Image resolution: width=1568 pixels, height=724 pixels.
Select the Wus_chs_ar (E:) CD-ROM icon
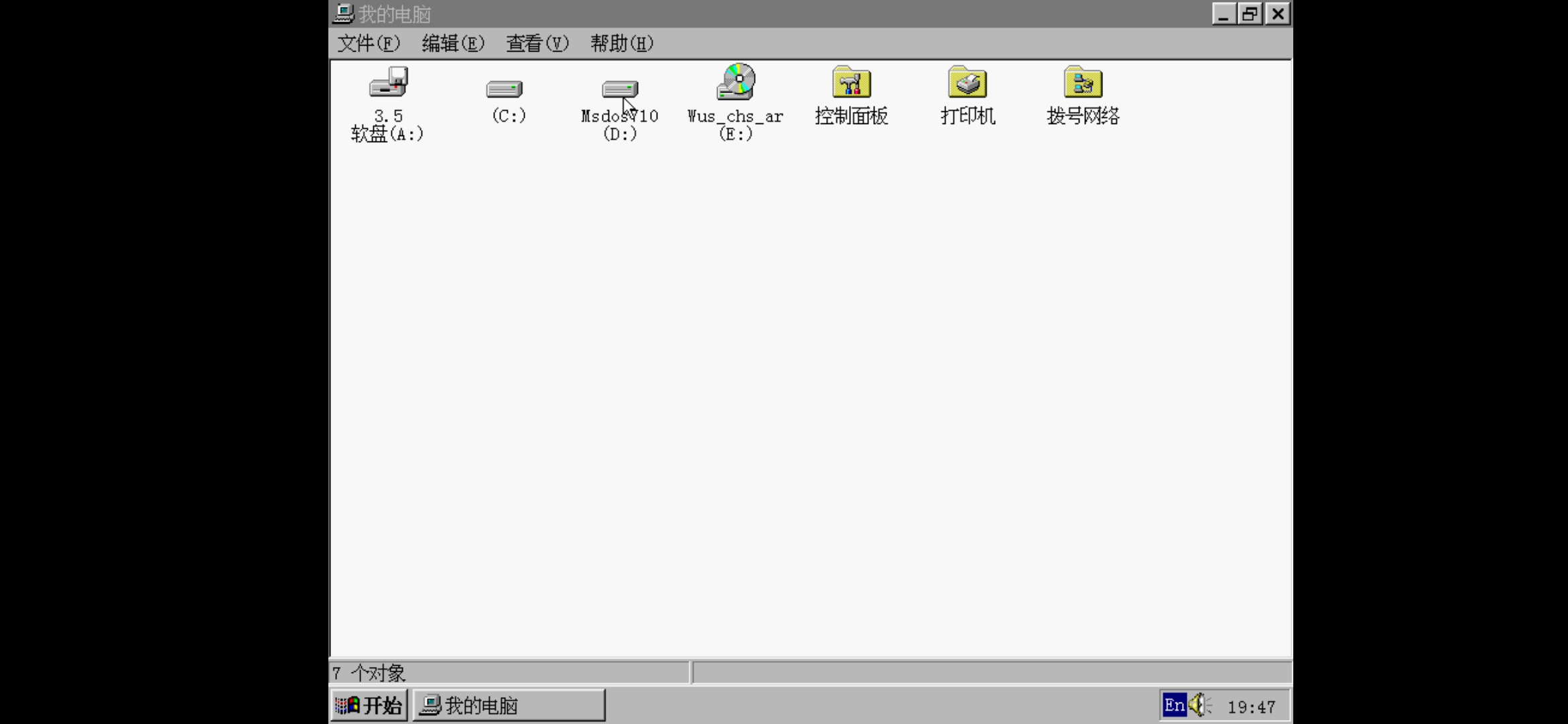(736, 82)
